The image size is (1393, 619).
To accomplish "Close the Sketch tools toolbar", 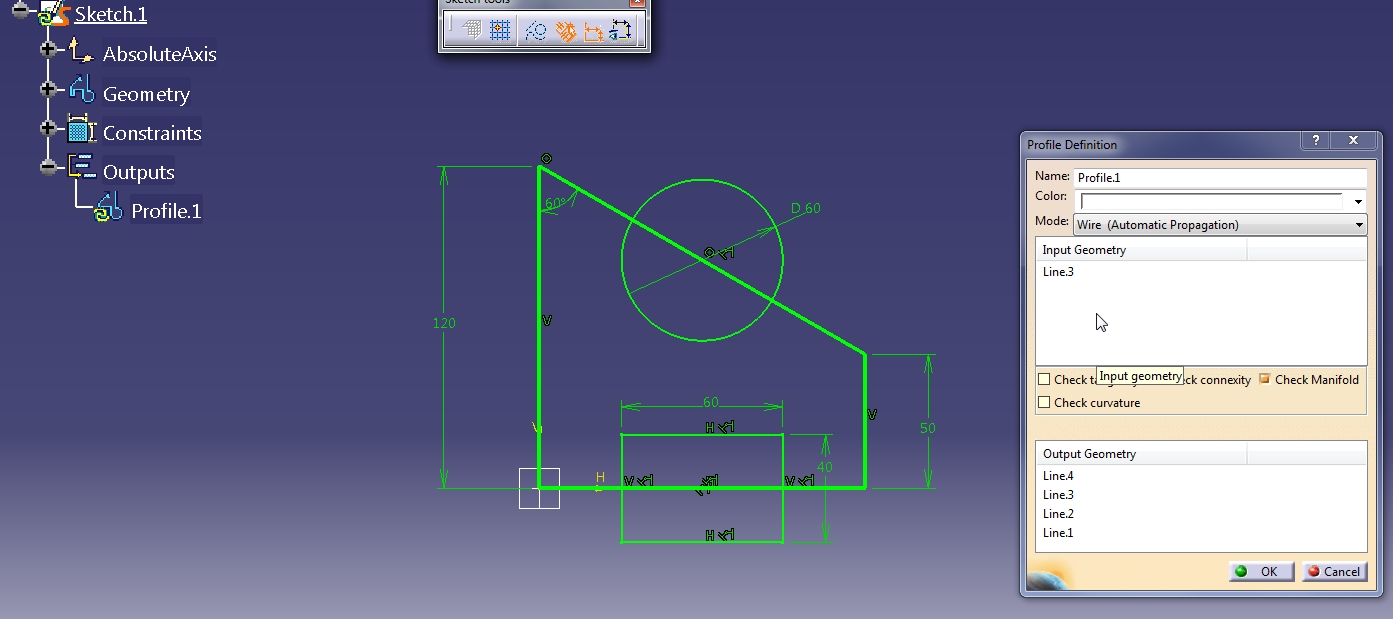I will 636,3.
